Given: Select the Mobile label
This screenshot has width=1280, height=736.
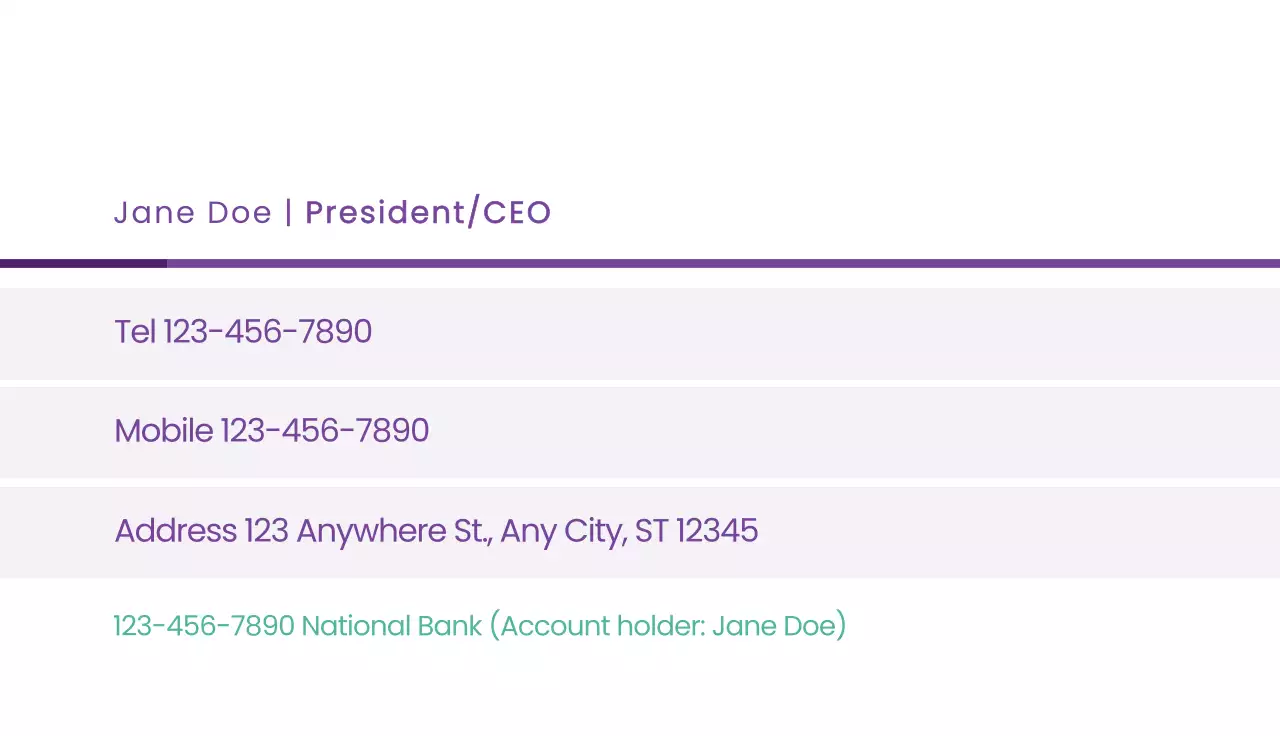Looking at the screenshot, I should (163, 431).
